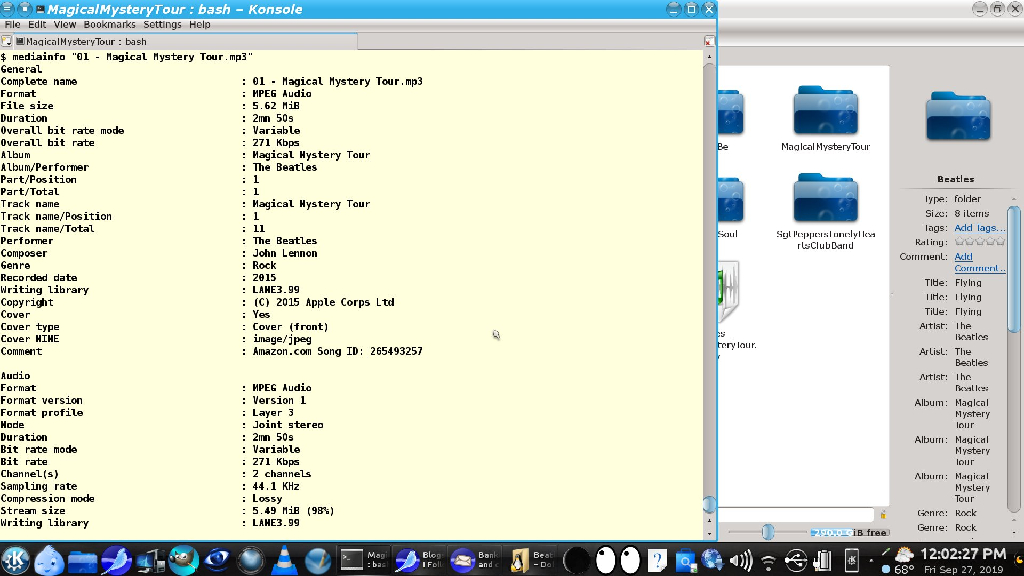
Task: Open the blue sphere editor icon with pencil
Action: coord(317,560)
